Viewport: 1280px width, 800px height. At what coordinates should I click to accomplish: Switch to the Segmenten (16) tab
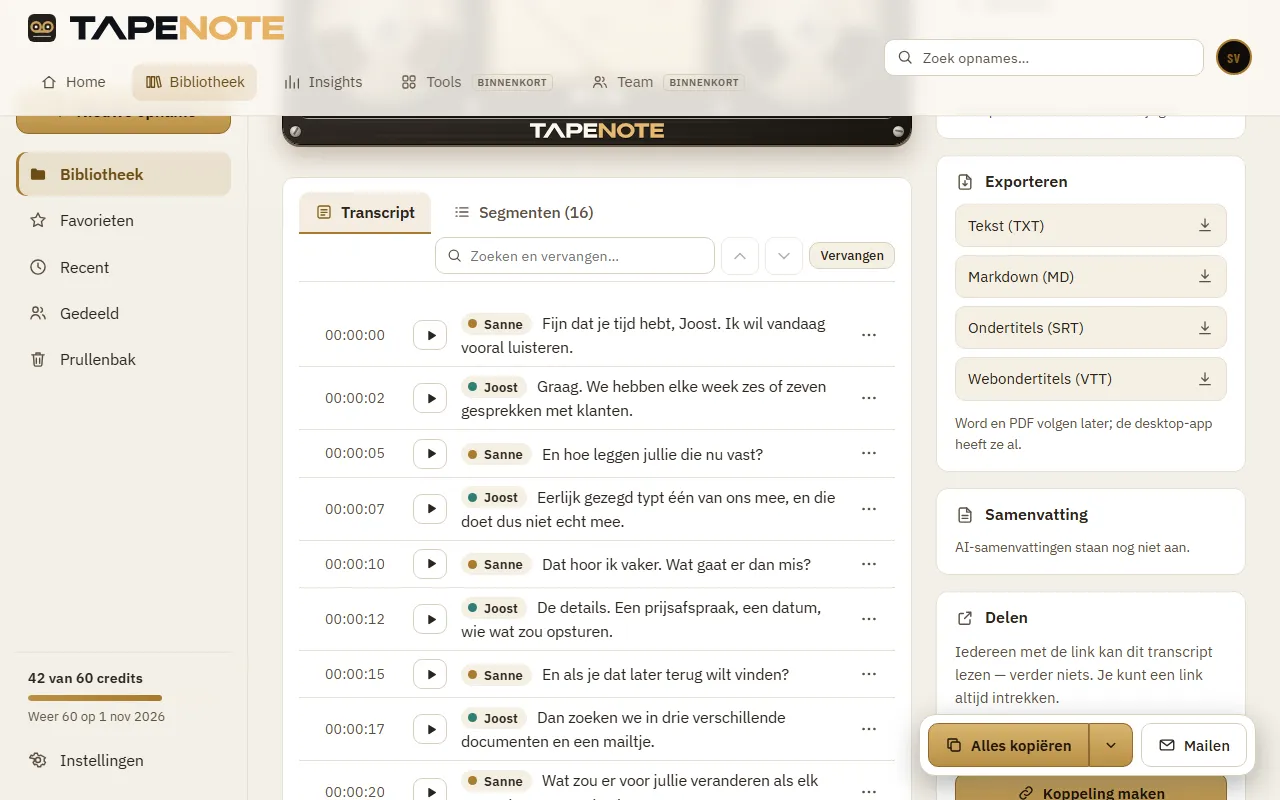[x=523, y=212]
